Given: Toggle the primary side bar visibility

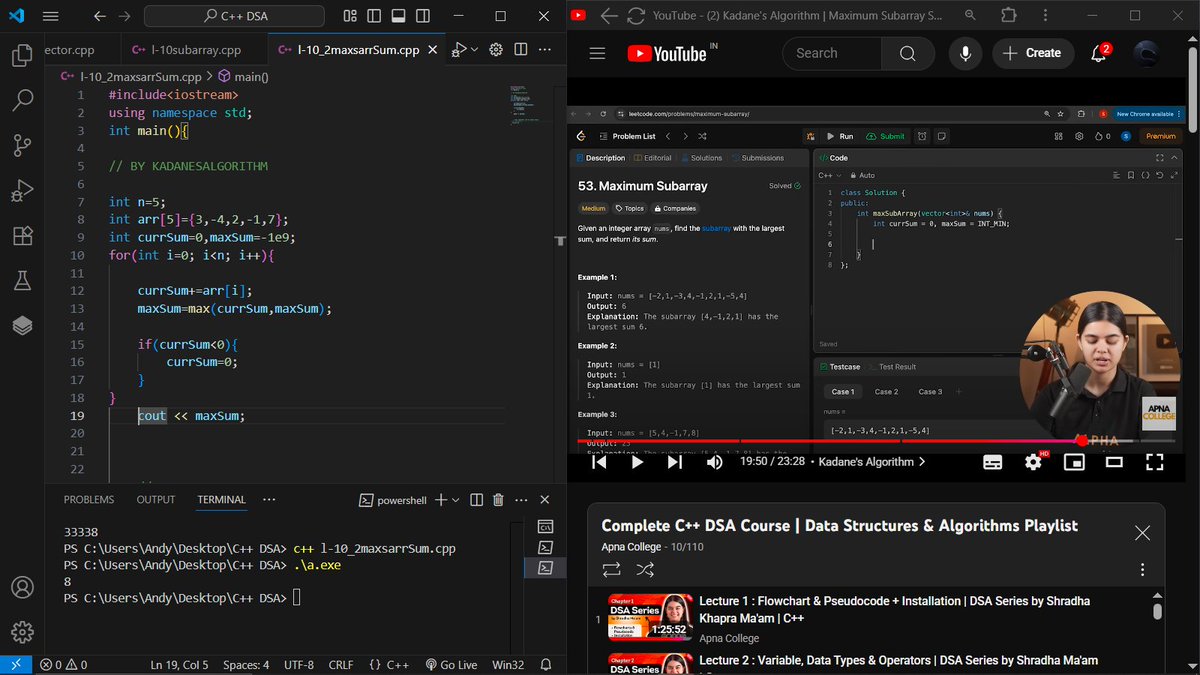Looking at the screenshot, I should coord(374,17).
